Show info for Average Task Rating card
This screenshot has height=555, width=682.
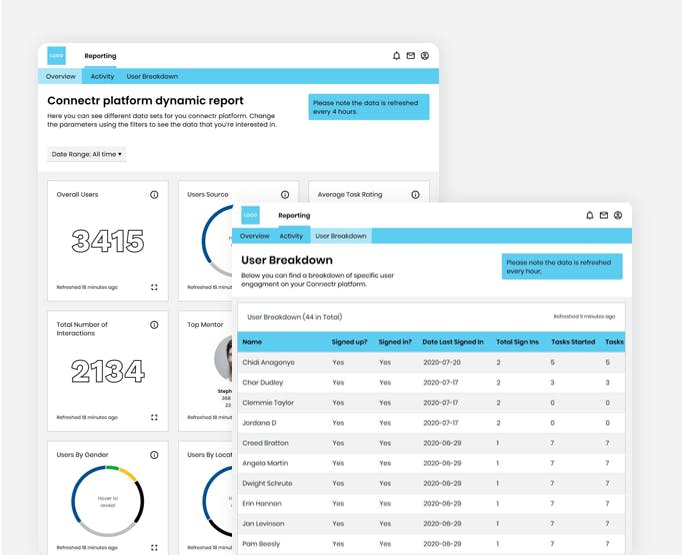(x=415, y=194)
